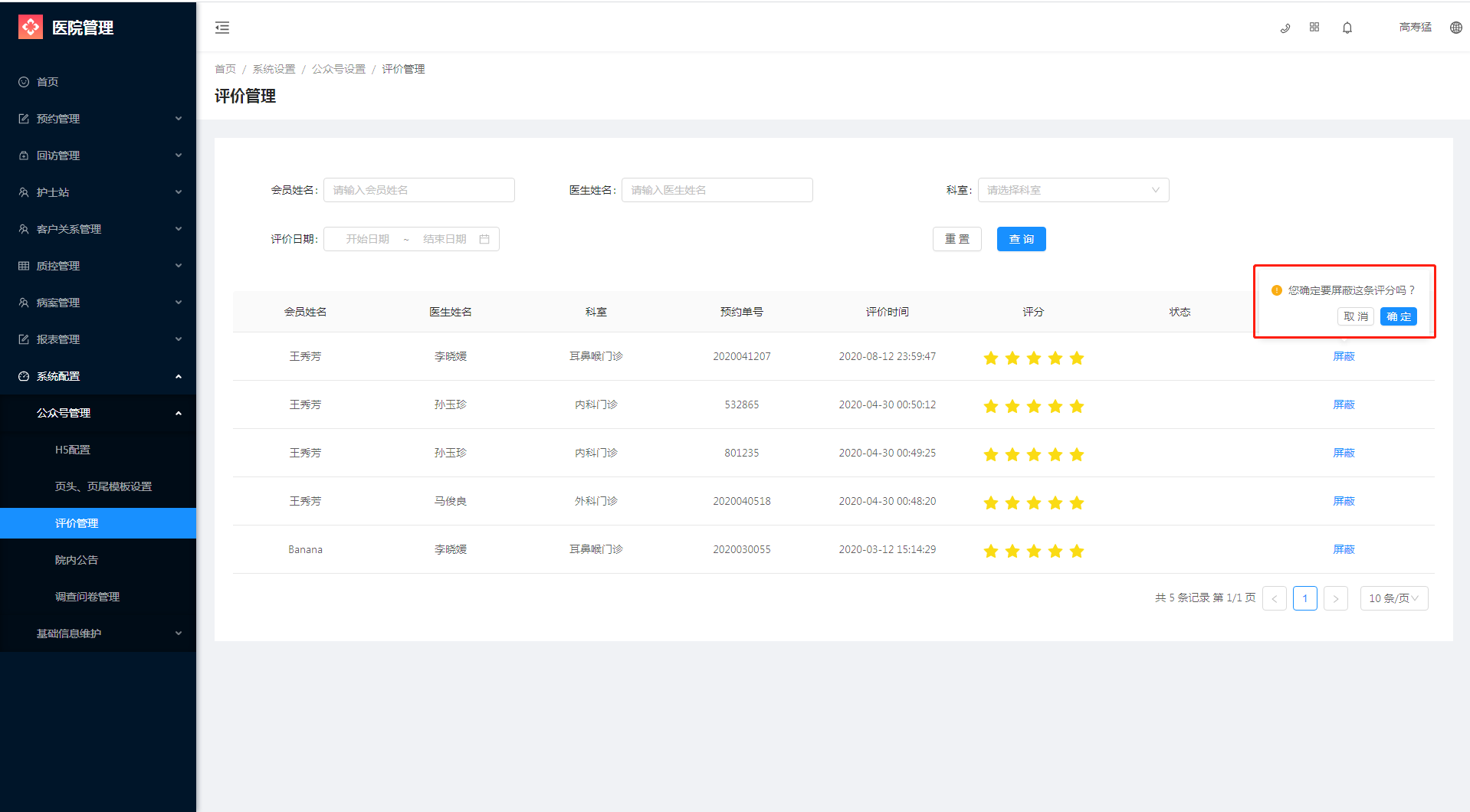Expand the 病案管理 menu chevron
The image size is (1470, 812).
click(179, 303)
